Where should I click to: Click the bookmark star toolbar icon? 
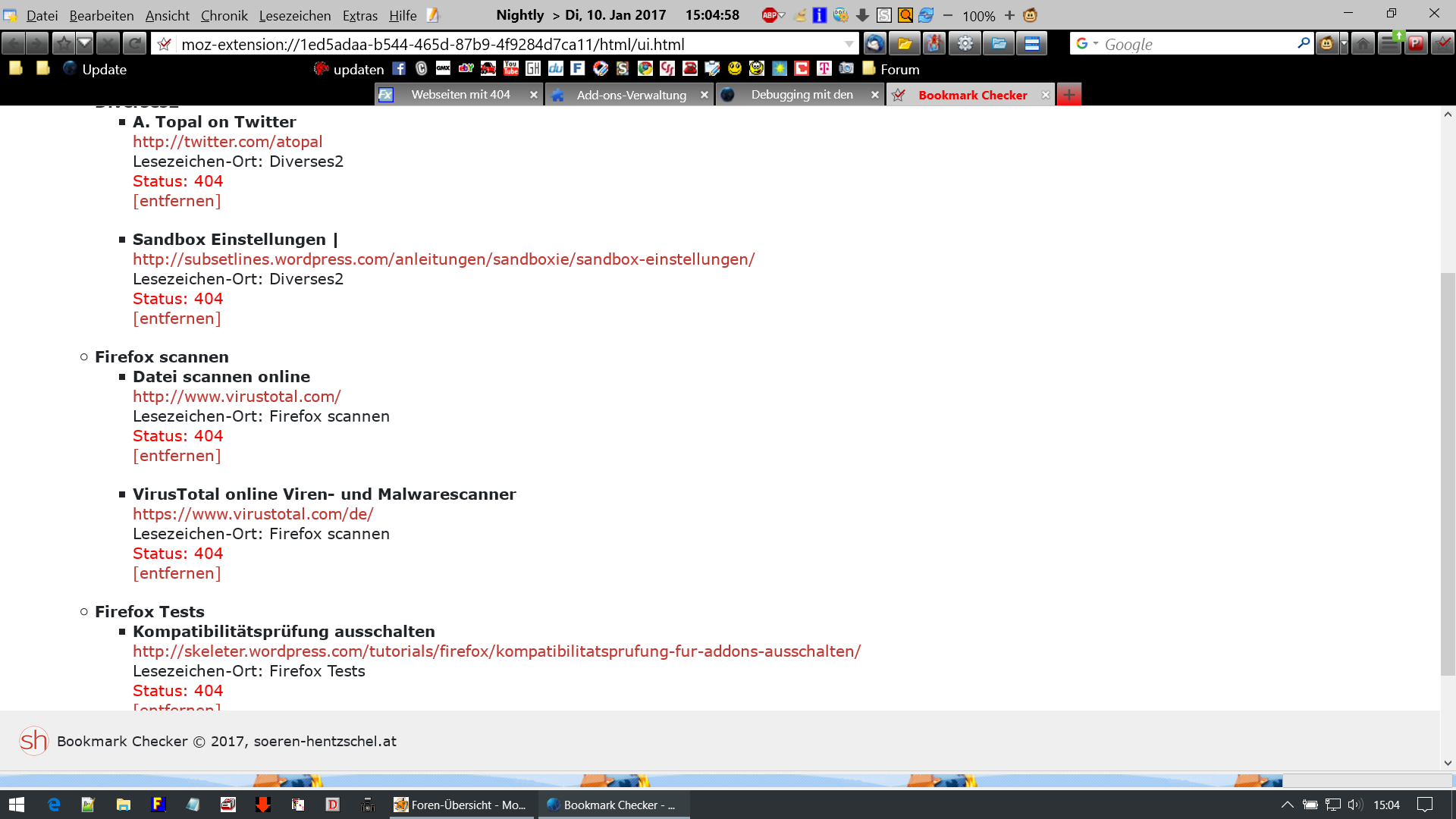64,44
